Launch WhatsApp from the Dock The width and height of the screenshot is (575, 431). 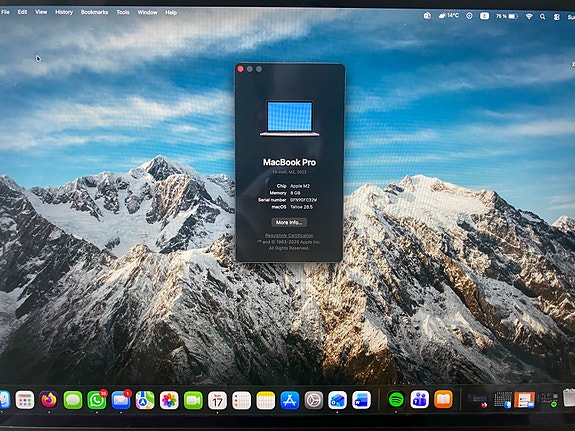click(96, 400)
